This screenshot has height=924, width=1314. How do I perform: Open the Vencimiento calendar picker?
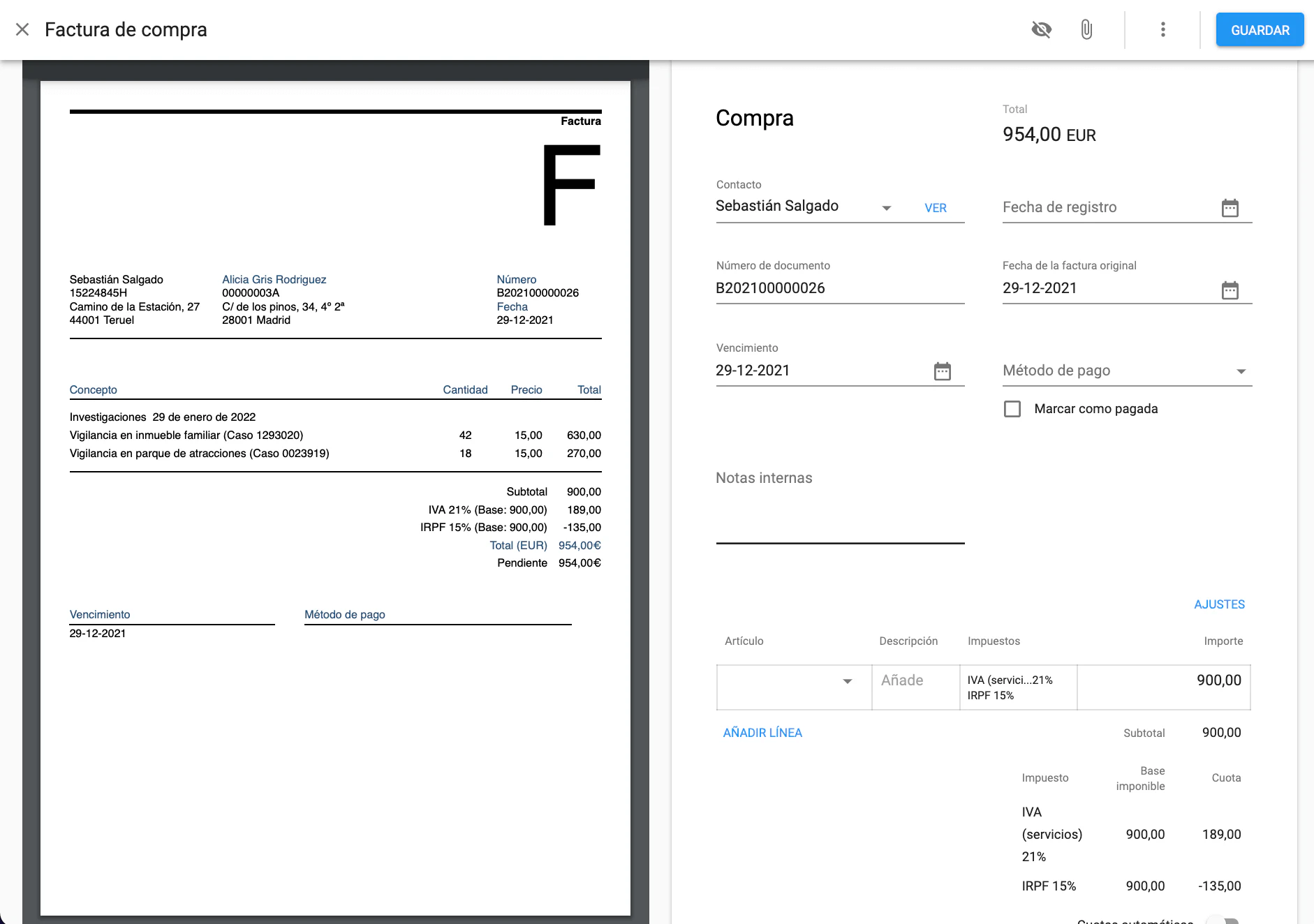(942, 371)
